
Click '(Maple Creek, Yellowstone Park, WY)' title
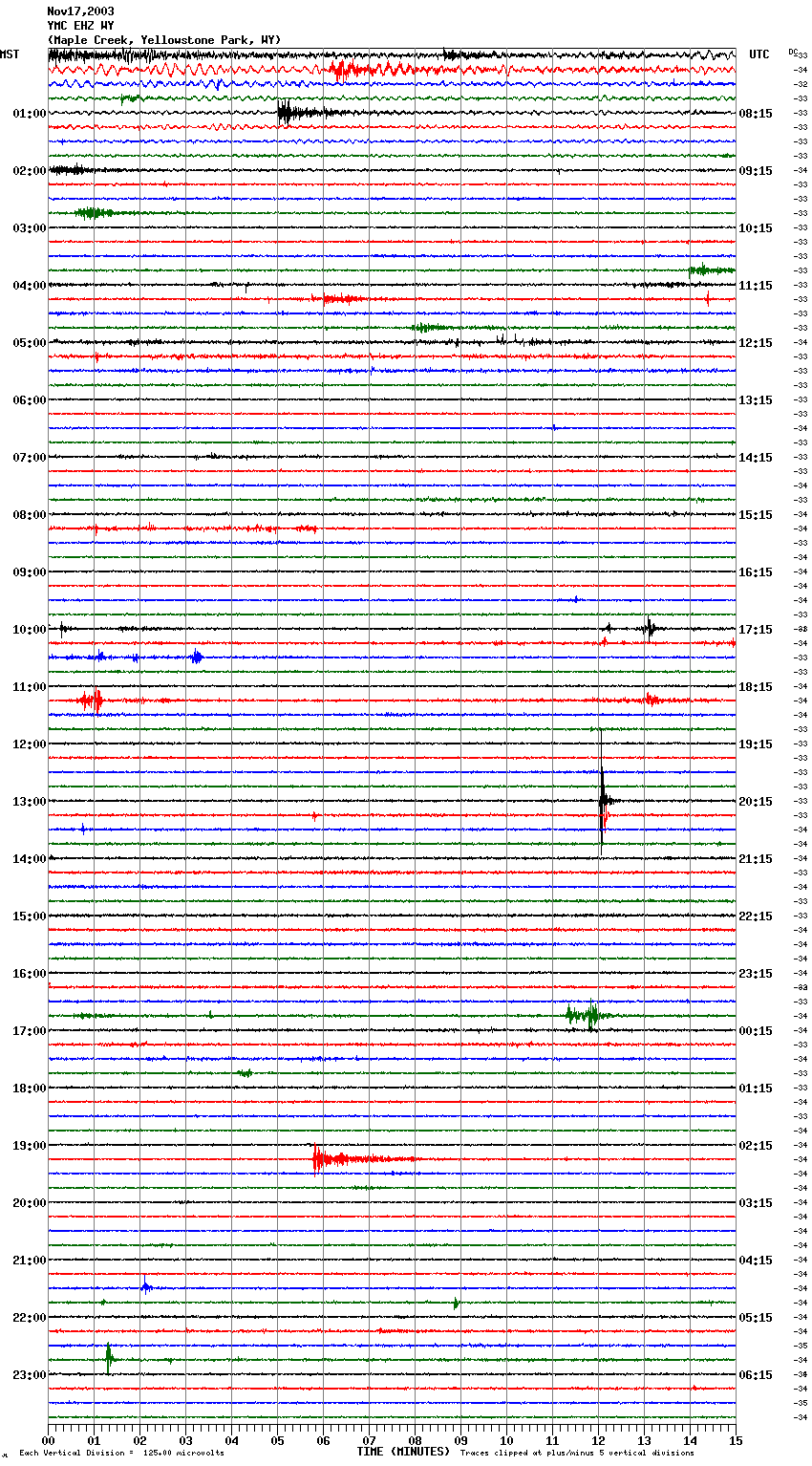point(164,40)
